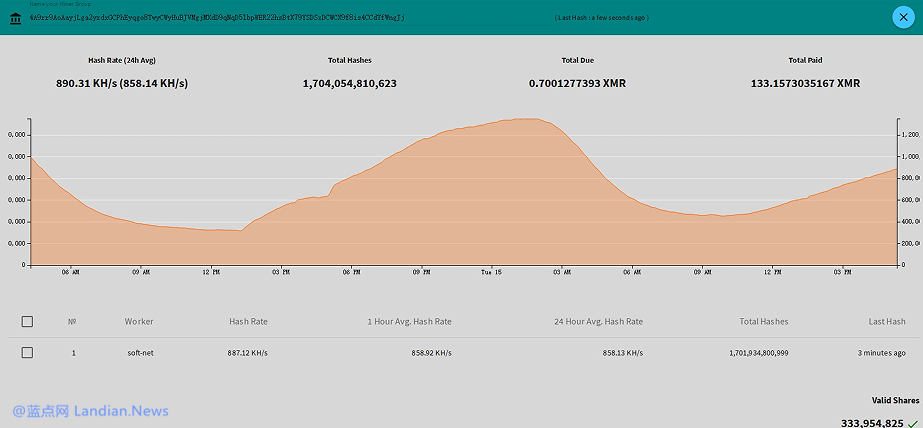The image size is (923, 428).
Task: Sort by 1 Hour Avg. Hash Rate
Action: [410, 321]
